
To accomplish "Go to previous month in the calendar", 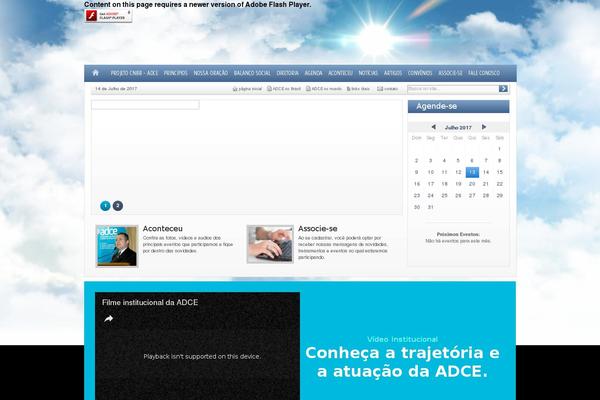I will [x=434, y=127].
